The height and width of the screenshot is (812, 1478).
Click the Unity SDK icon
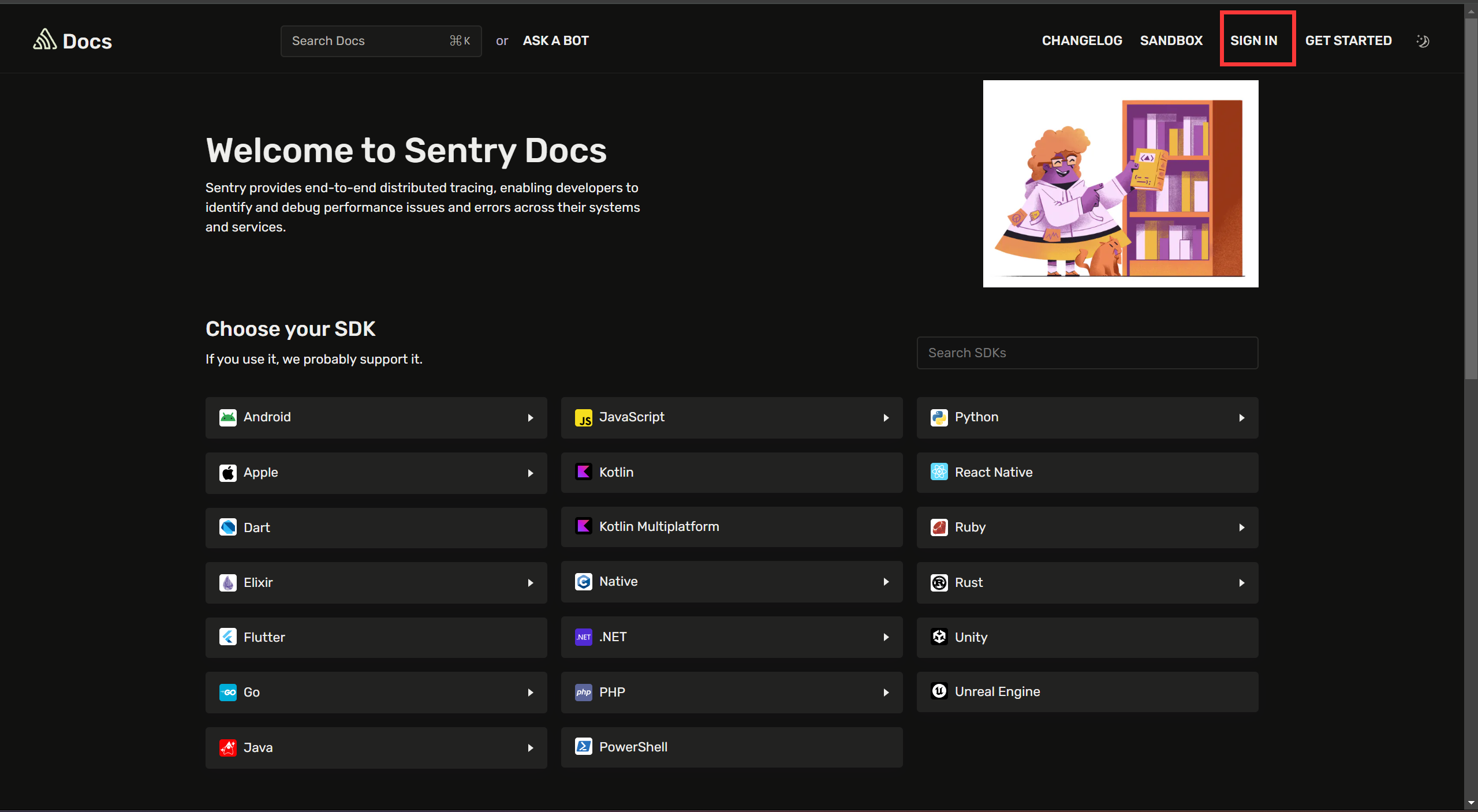pyautogui.click(x=939, y=637)
